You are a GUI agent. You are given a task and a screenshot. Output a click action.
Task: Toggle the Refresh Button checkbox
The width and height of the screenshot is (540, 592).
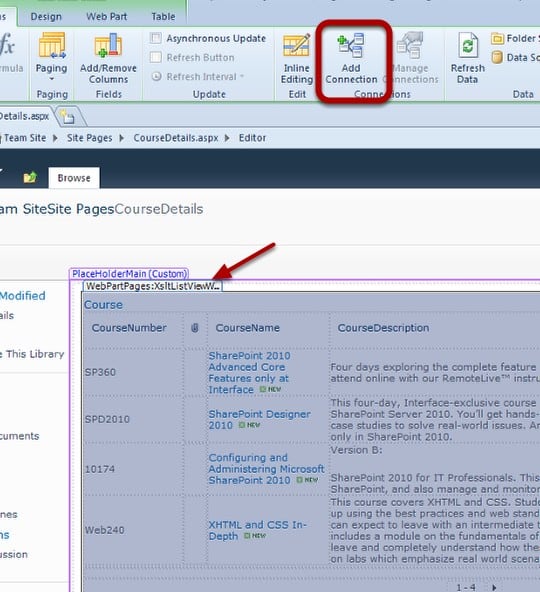pyautogui.click(x=156, y=57)
